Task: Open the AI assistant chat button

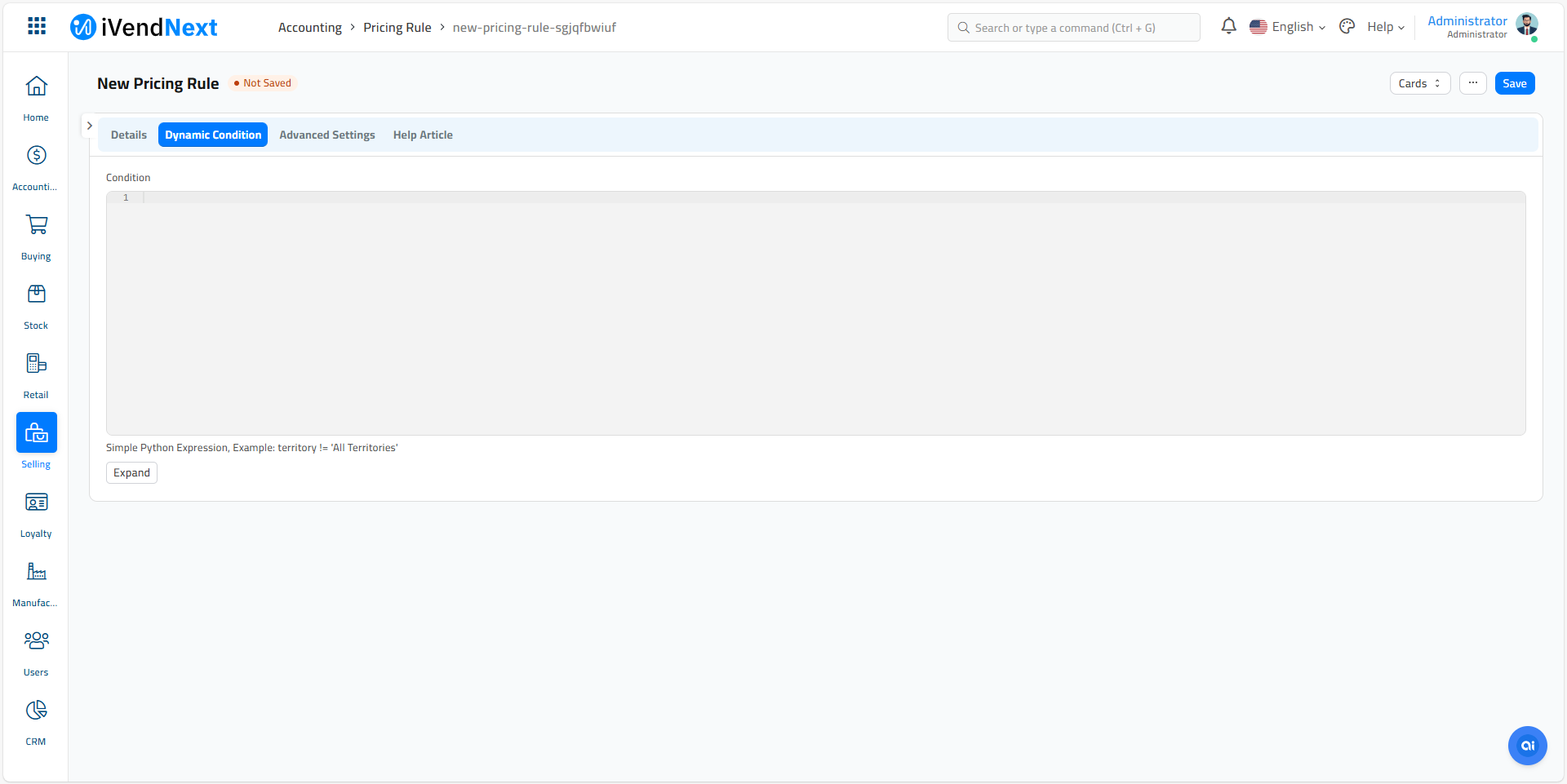Action: tap(1528, 746)
